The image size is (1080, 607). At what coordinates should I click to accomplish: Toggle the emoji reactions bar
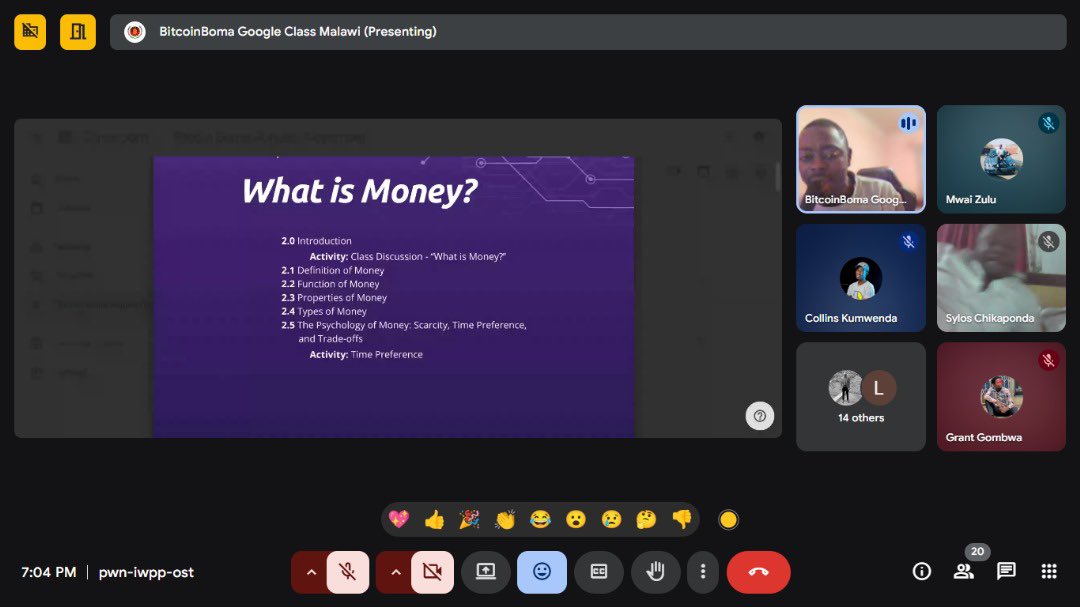tap(542, 572)
